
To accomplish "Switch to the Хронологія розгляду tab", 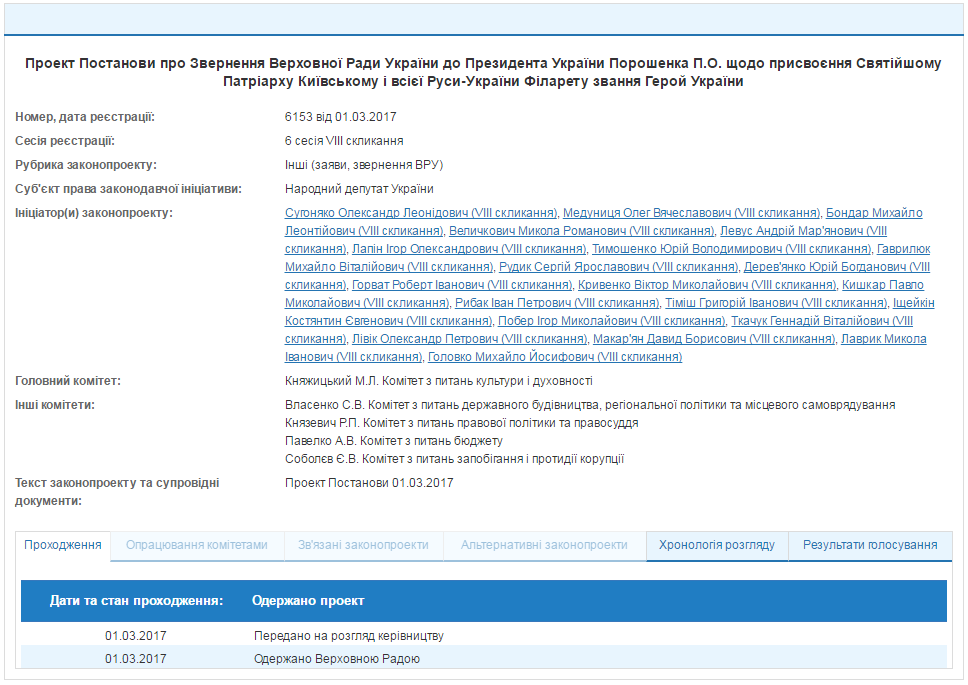I will pos(717,545).
